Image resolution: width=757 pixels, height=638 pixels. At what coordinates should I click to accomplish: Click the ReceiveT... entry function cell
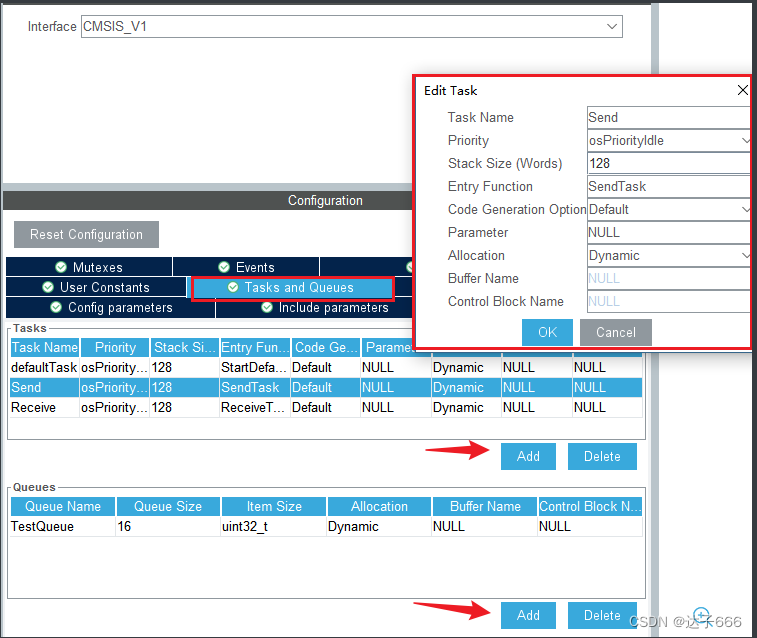(x=254, y=408)
